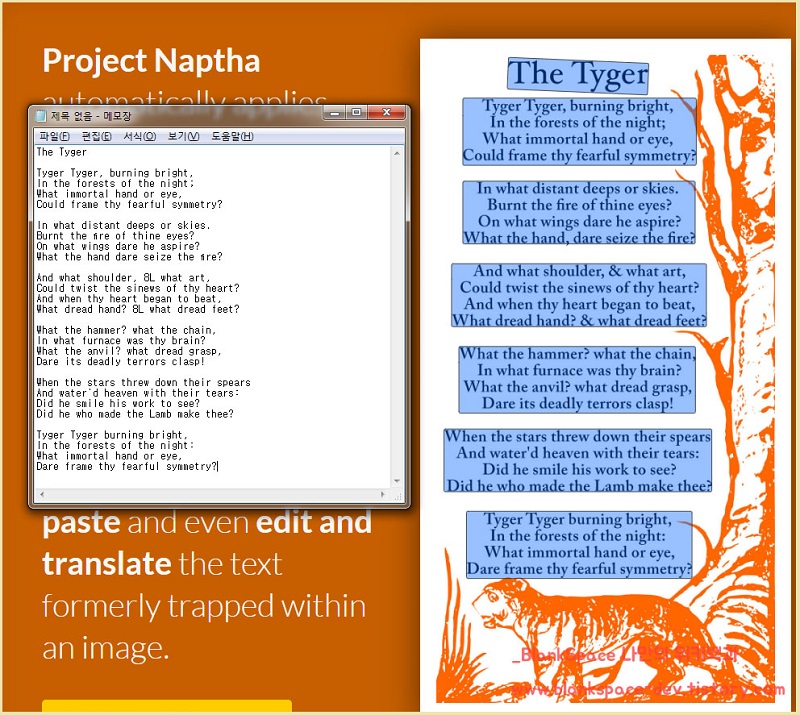Click the Notepad resize grip corner
The height and width of the screenshot is (715, 800).
click(x=398, y=495)
